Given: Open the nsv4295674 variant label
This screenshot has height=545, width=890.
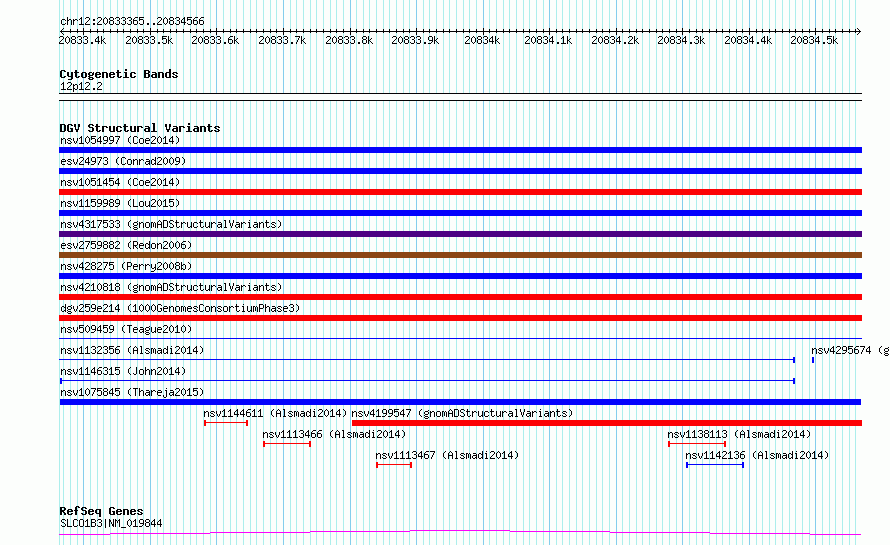Looking at the screenshot, I should pyautogui.click(x=850, y=350).
